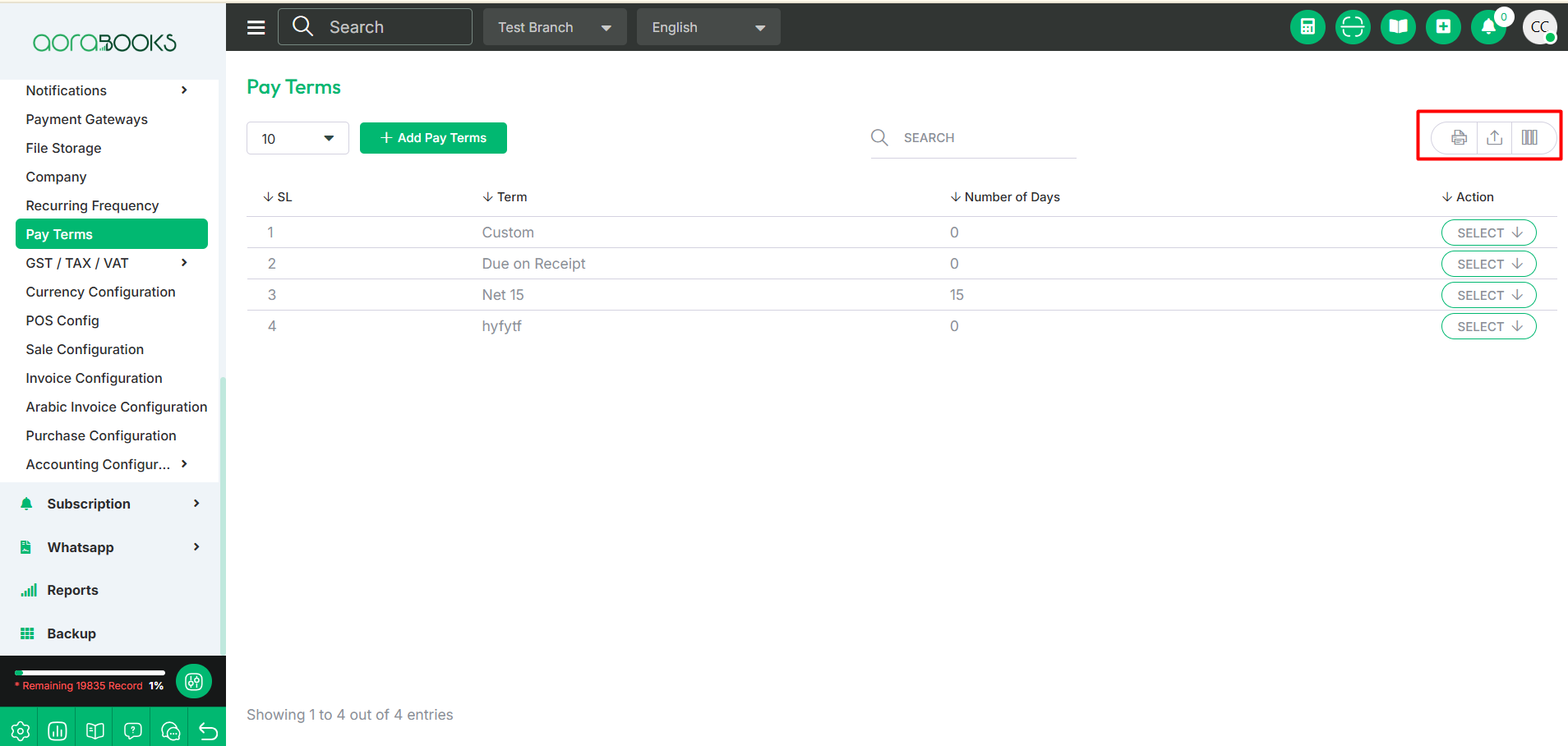This screenshot has width=1568, height=746.
Task: Expand the Whatsapp menu
Action: [196, 547]
